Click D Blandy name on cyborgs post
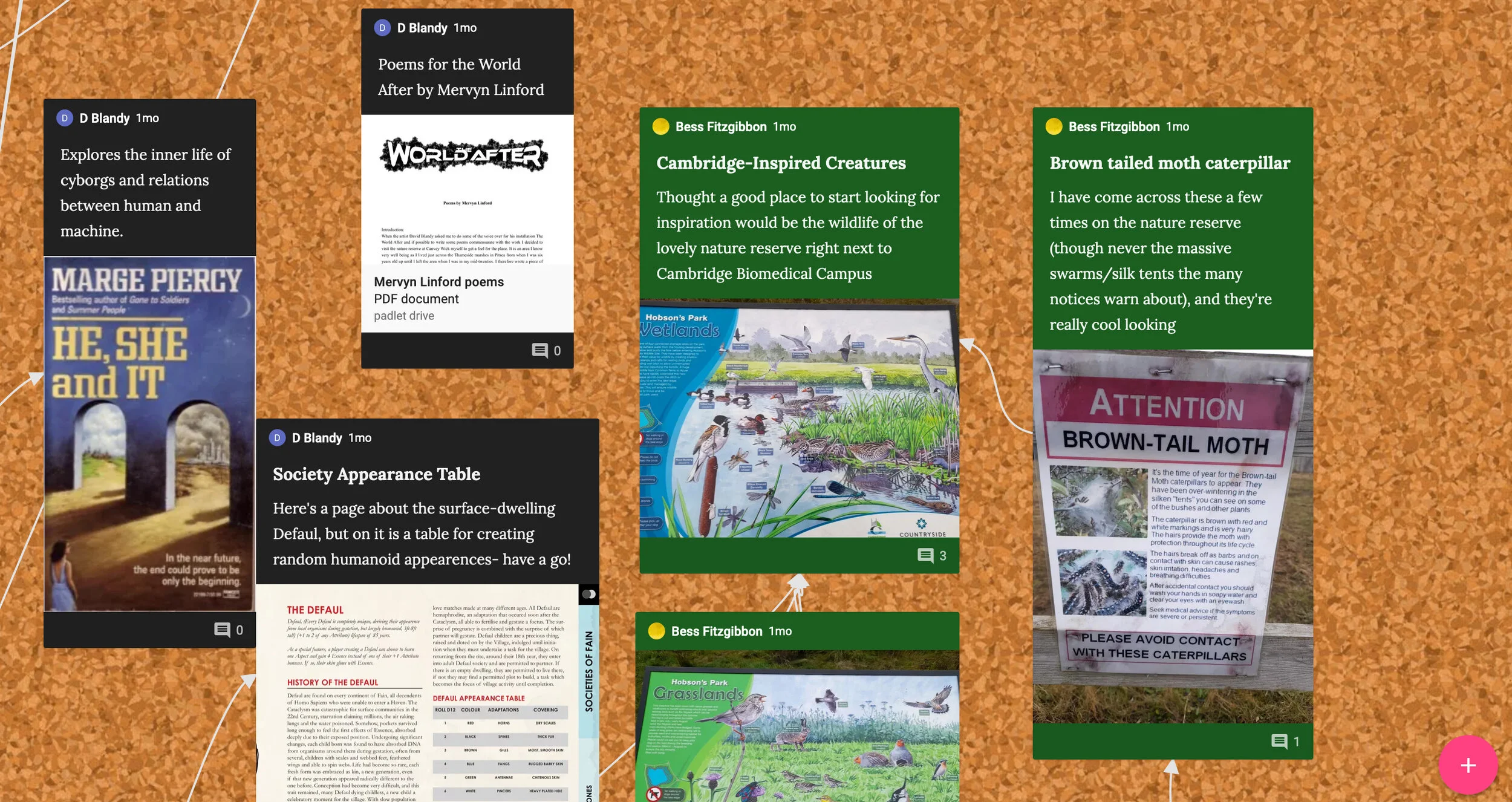The image size is (1512, 802). pyautogui.click(x=105, y=118)
